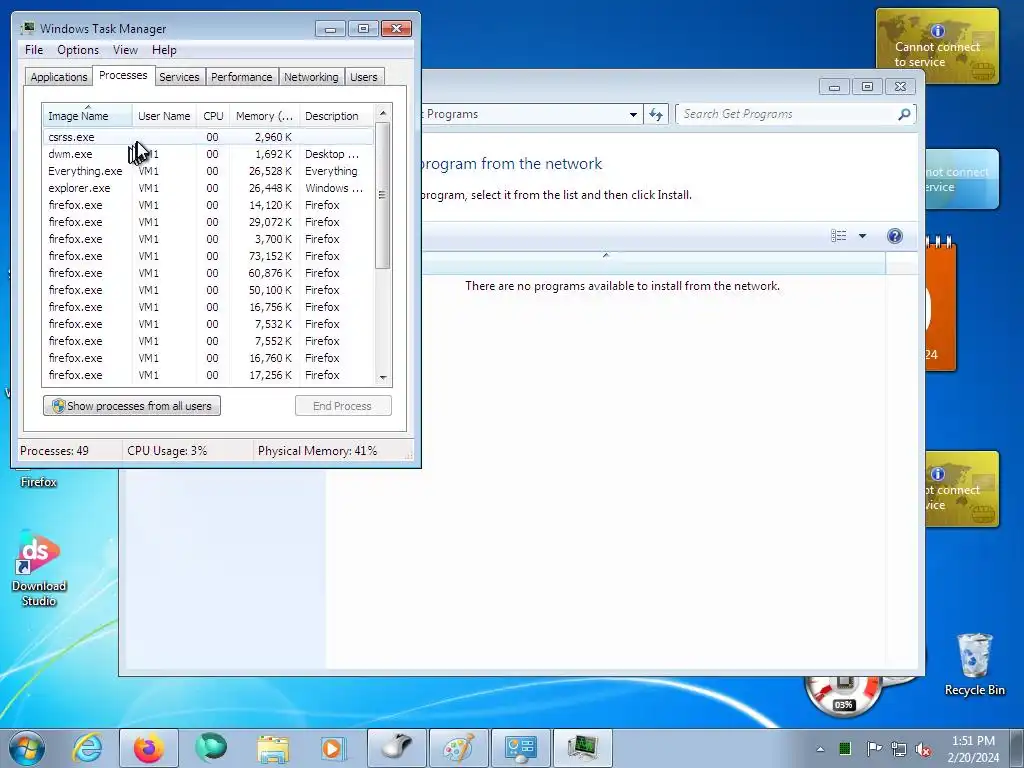Select the csrss.exe process row
Viewport: 1024px width, 768px height.
pos(208,137)
